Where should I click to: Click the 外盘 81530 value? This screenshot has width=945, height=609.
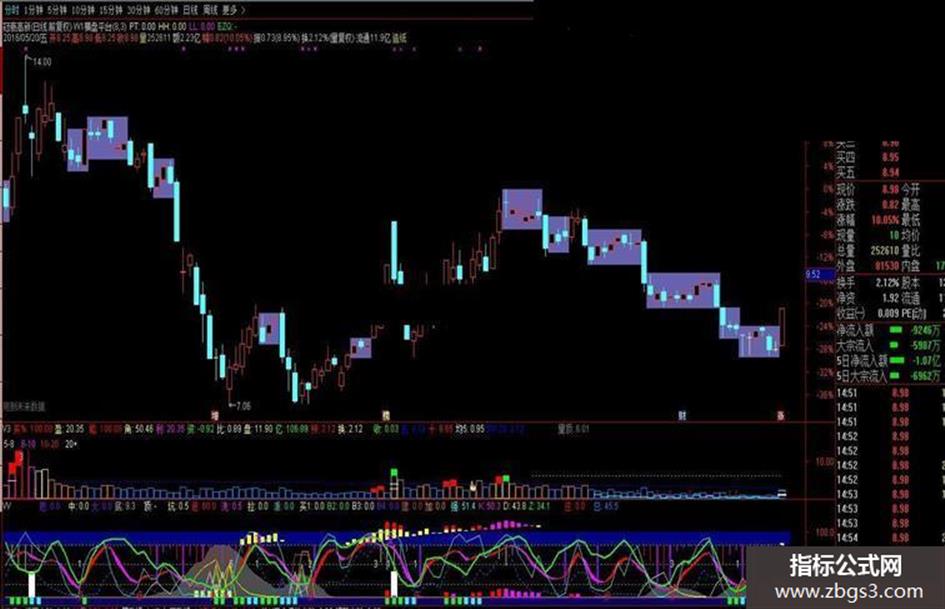tap(885, 265)
